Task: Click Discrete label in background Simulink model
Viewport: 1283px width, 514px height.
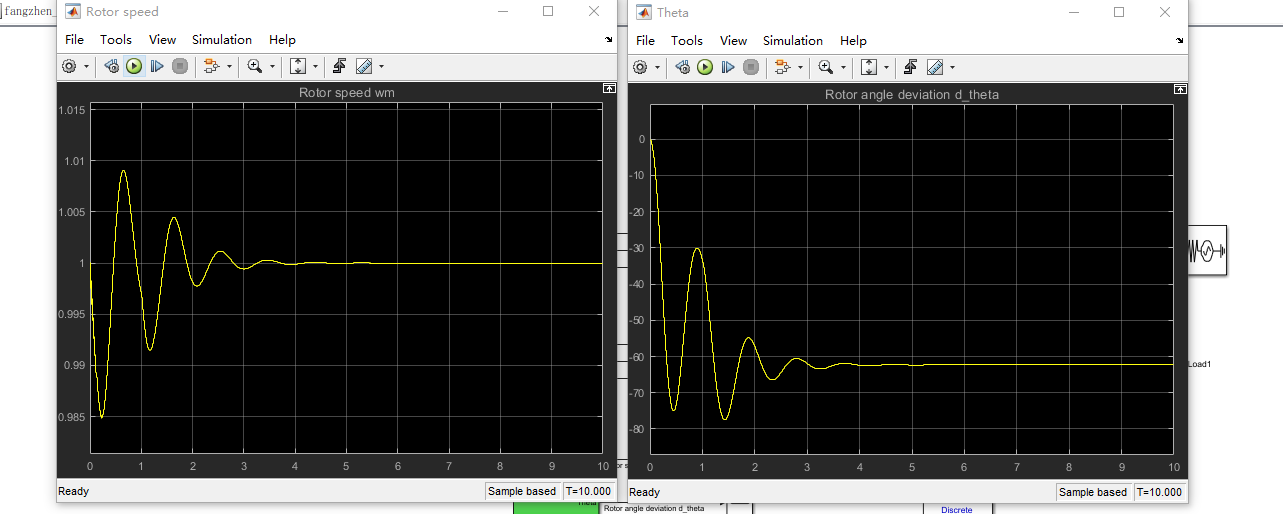Action: pyautogui.click(x=956, y=510)
